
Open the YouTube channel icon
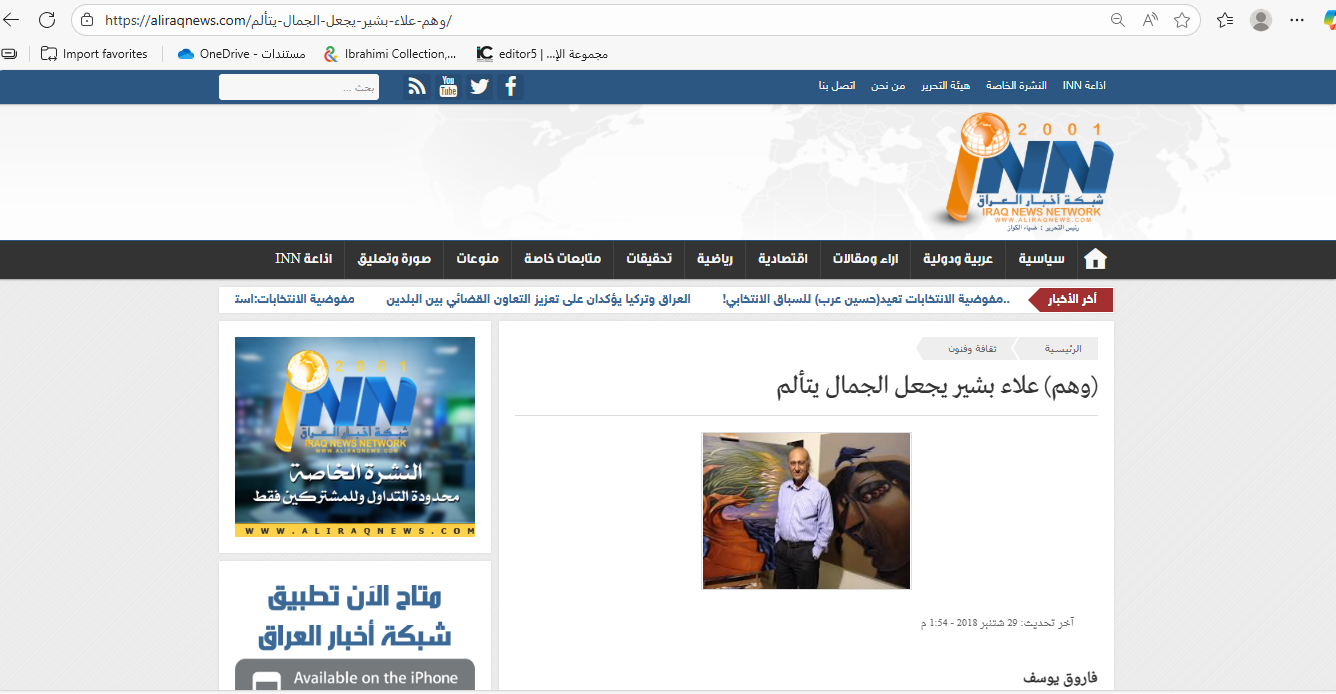448,87
